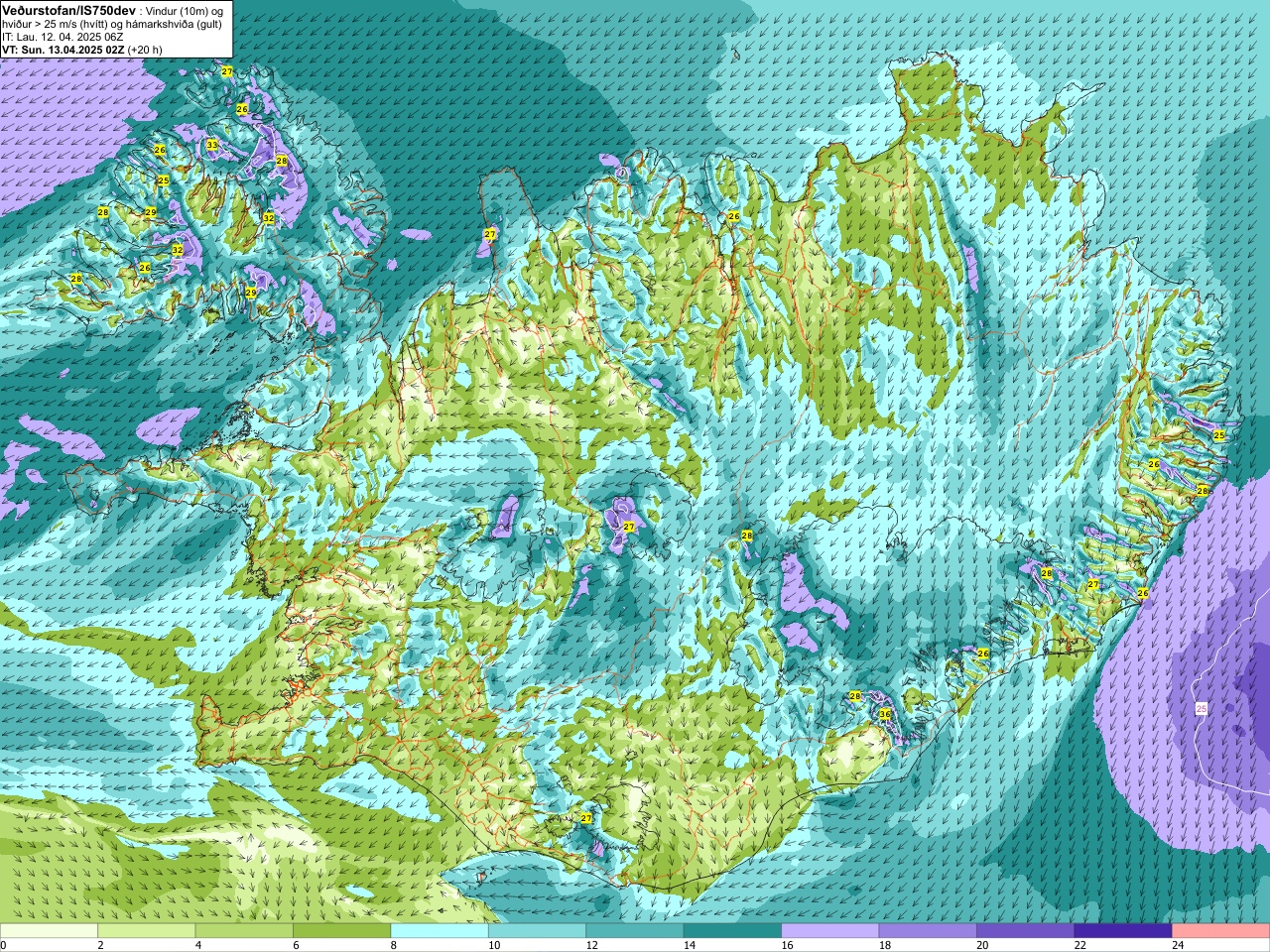Pick the dark teal 14–16 m/s legend swatch

[732, 930]
